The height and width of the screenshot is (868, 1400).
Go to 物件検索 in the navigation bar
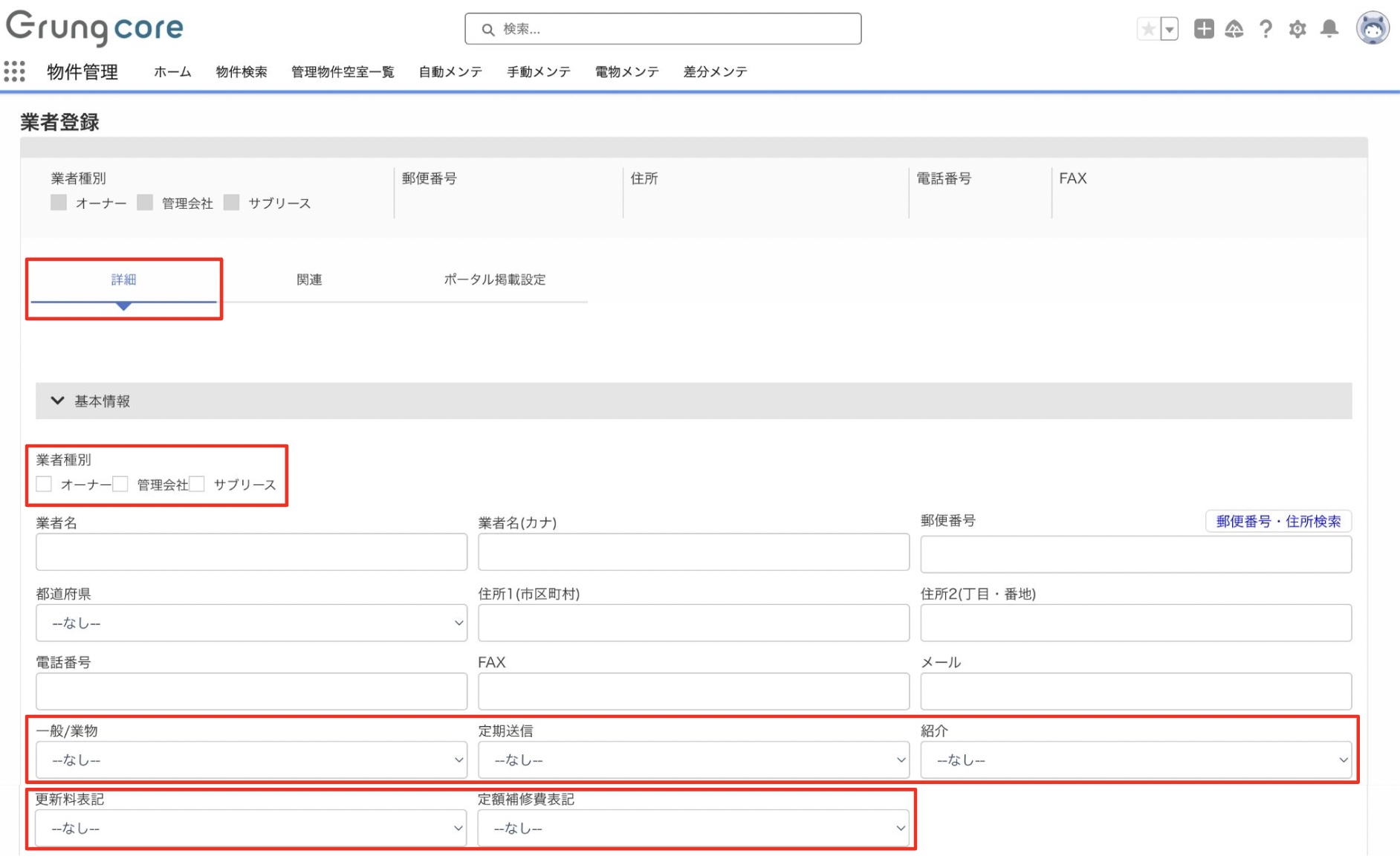pyautogui.click(x=241, y=72)
